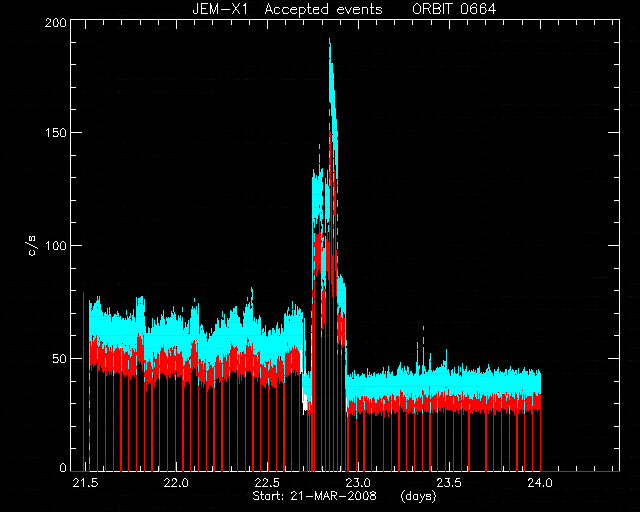Image resolution: width=640 pixels, height=512 pixels.
Task: Click the 24.0 x-axis tick label
Action: 540,483
